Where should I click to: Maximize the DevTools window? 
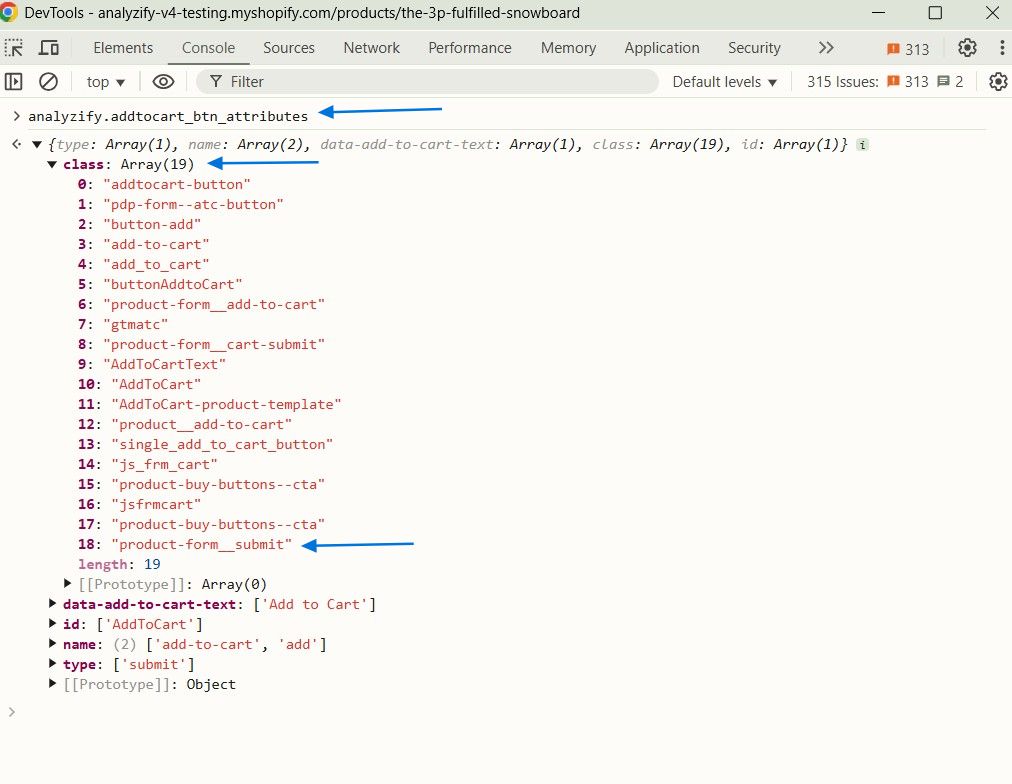point(935,12)
